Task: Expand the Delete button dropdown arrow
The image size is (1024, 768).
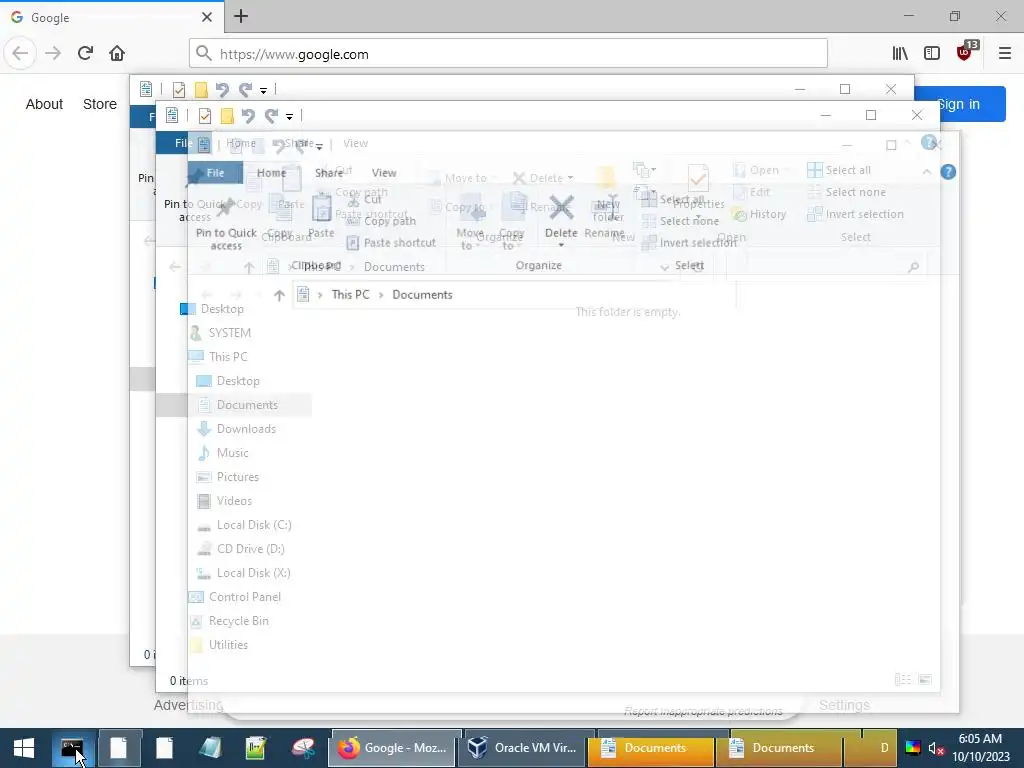Action: [x=561, y=246]
